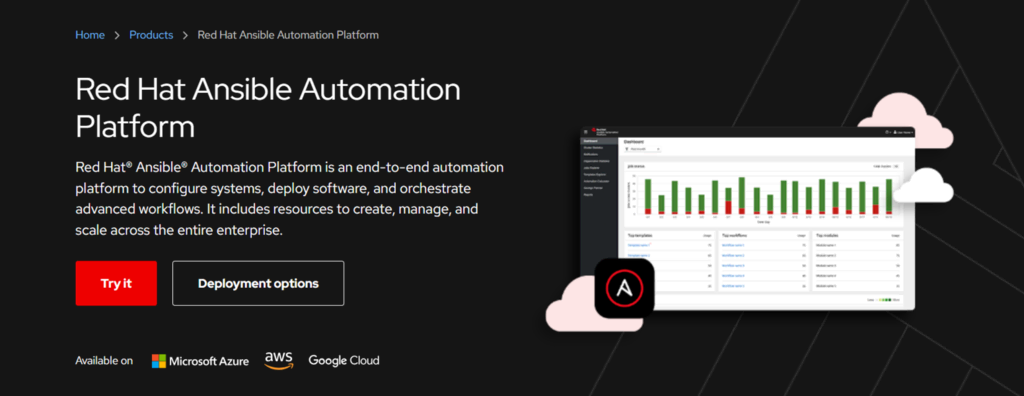Click the red Try it button
The width and height of the screenshot is (1024, 396).
(x=116, y=283)
